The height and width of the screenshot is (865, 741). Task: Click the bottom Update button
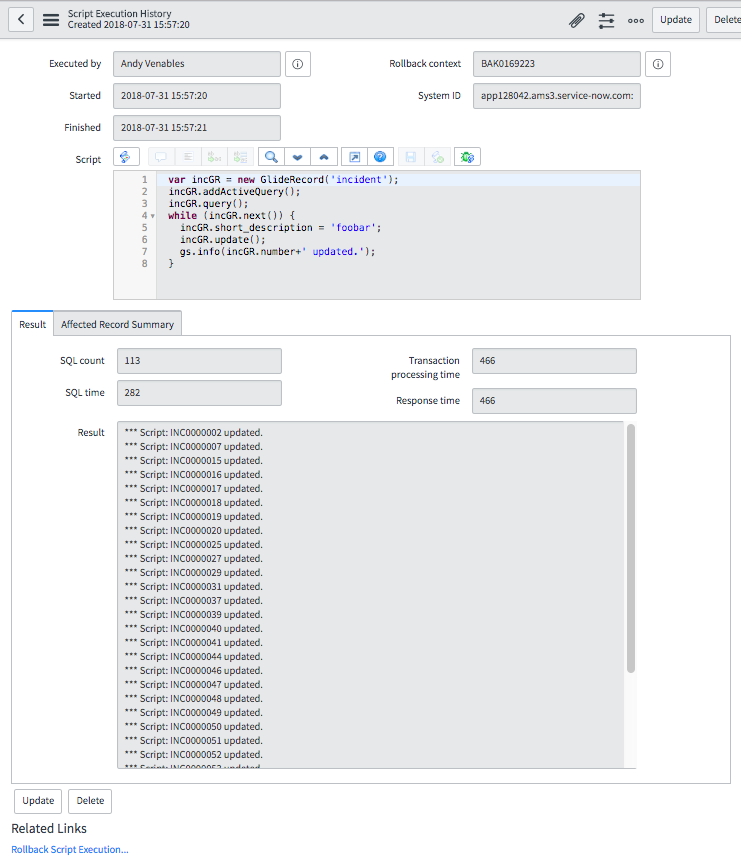point(38,801)
